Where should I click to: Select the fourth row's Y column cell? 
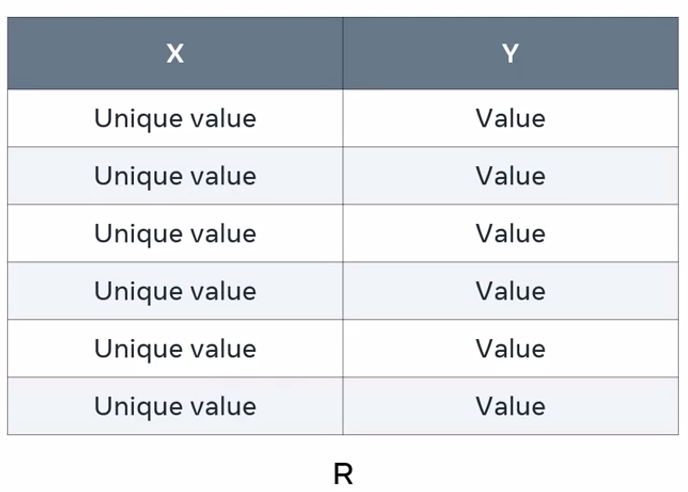coord(510,291)
